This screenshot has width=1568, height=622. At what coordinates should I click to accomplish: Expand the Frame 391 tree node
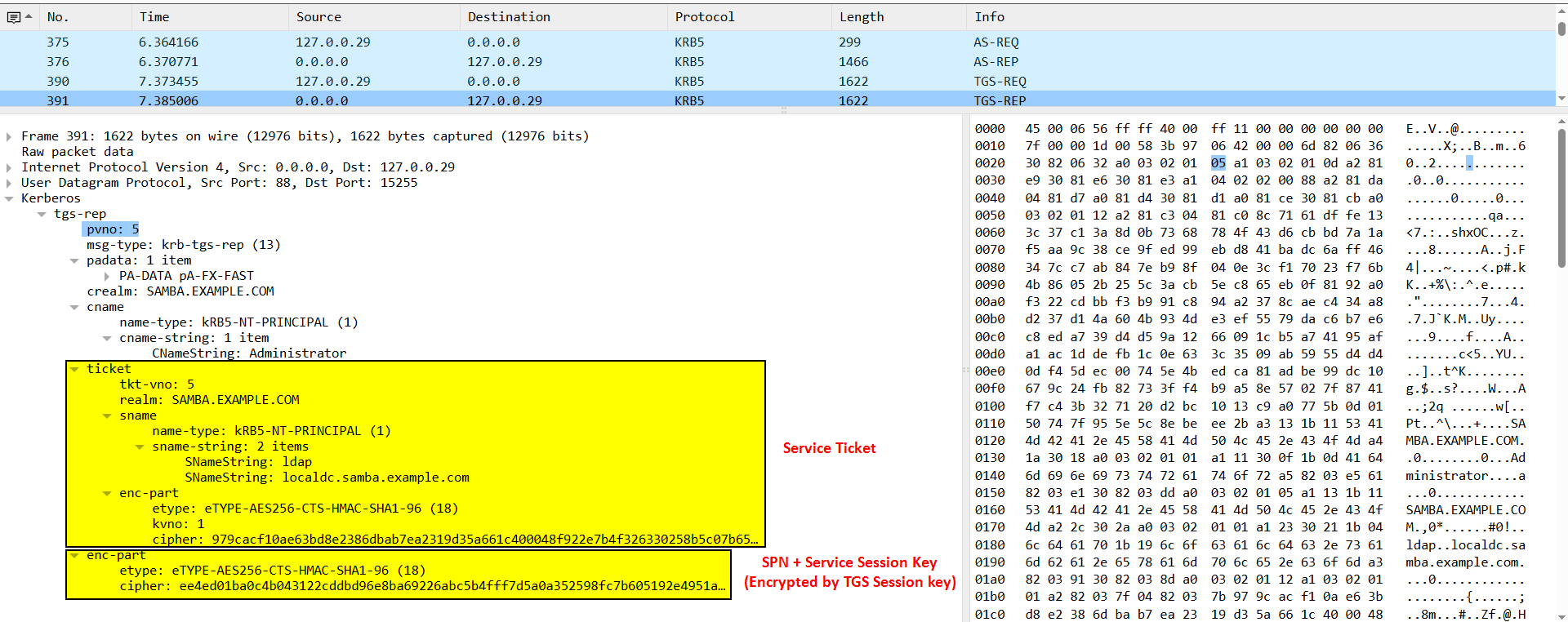(x=9, y=136)
